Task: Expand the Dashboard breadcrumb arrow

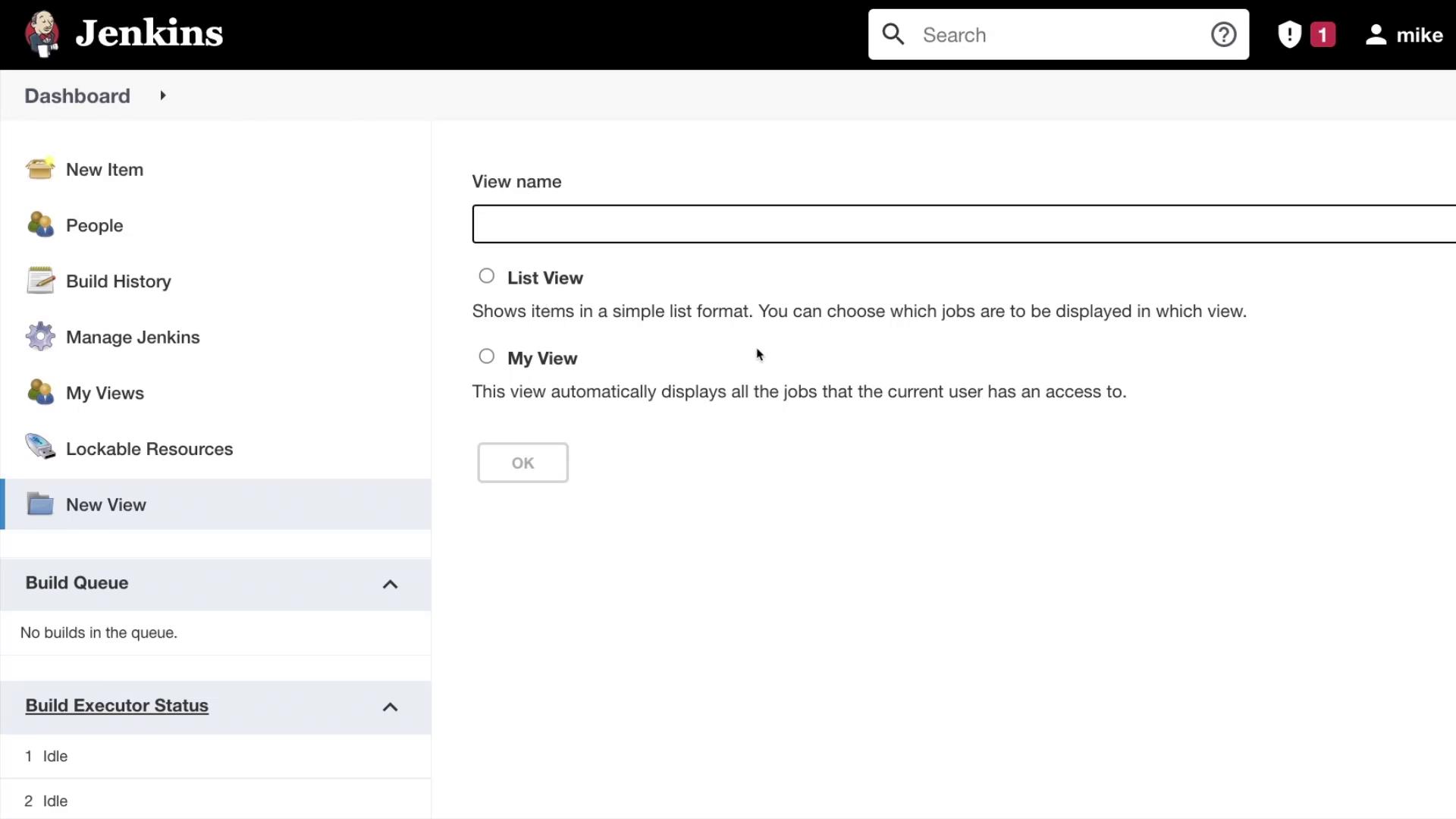Action: tap(162, 96)
